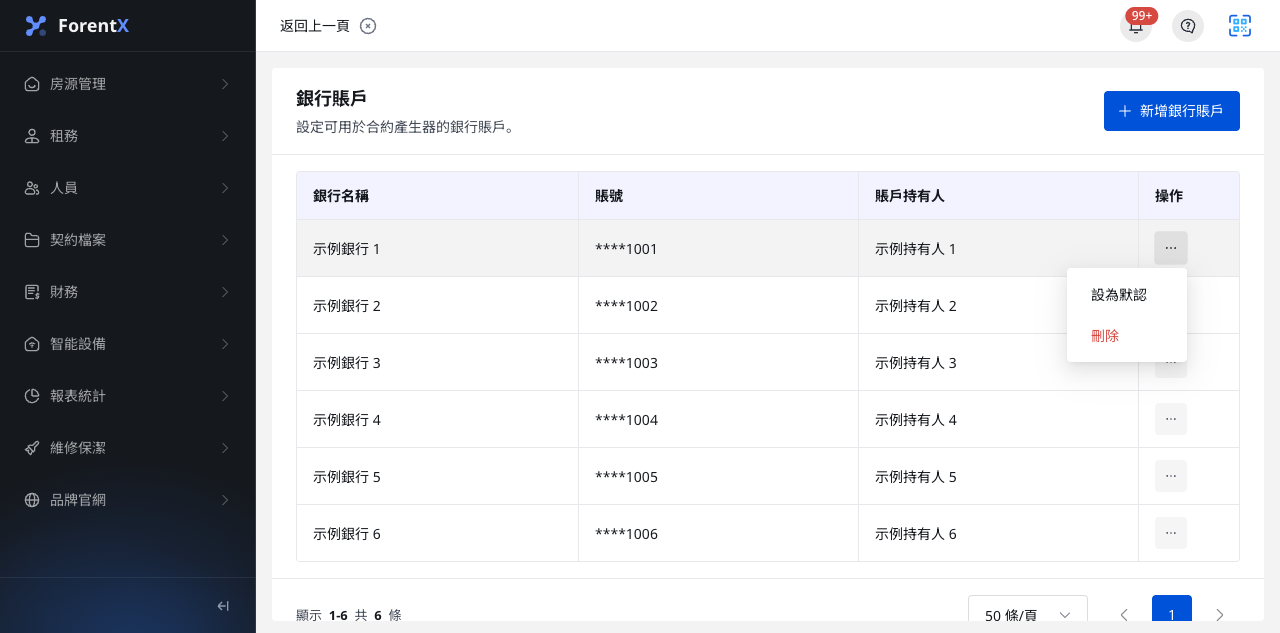Open 房源管理 sidebar menu item
This screenshot has width=1280, height=633.
[128, 84]
